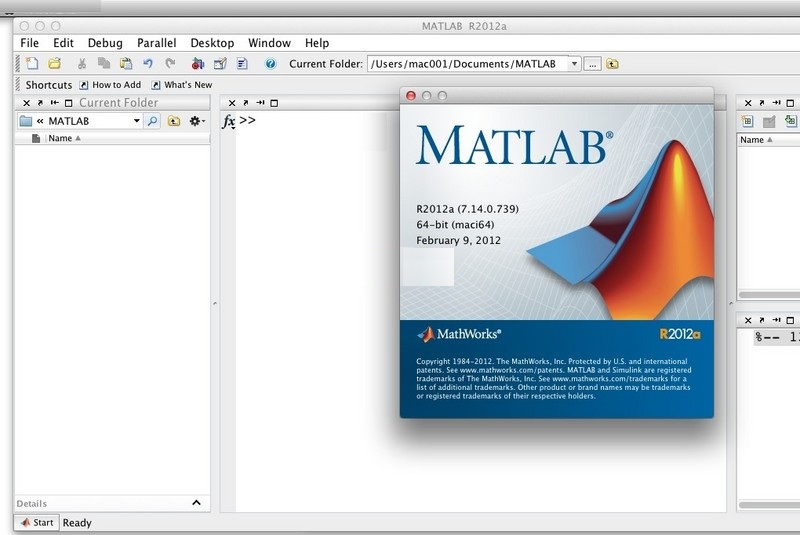Launch the GUIDE tool icon
This screenshot has width=800, height=535.
tap(219, 64)
